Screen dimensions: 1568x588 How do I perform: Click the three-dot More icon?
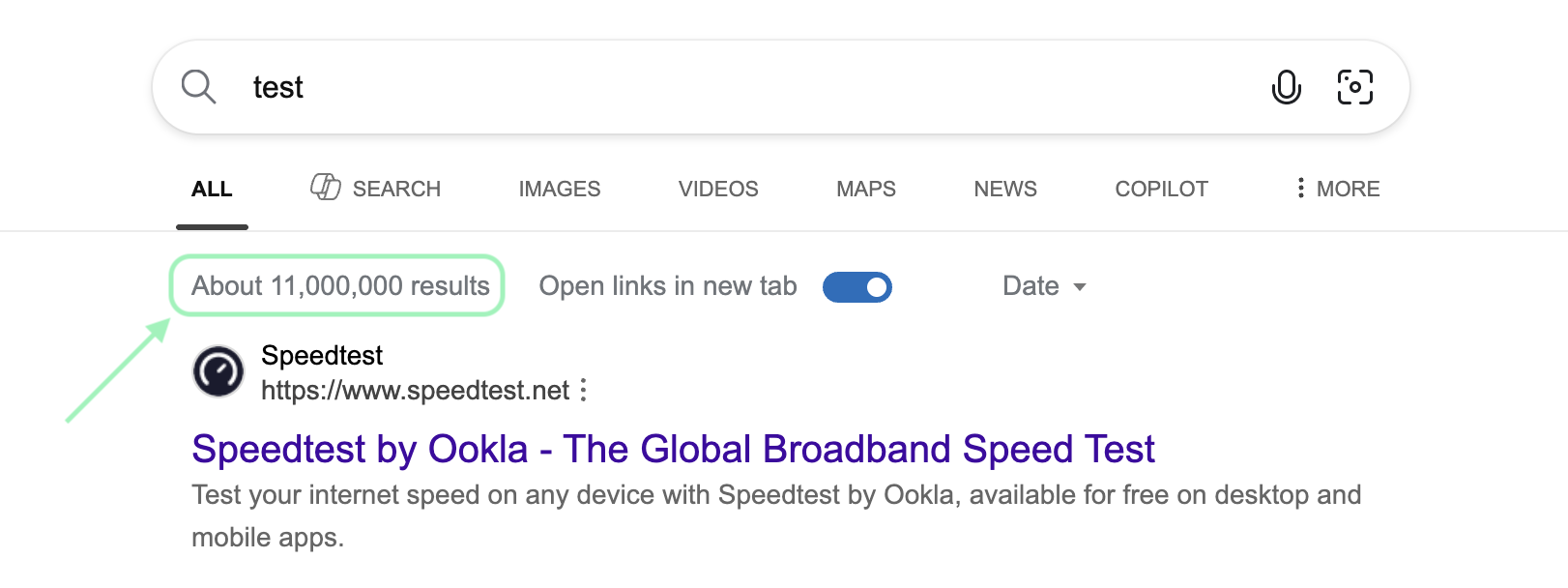click(x=1300, y=189)
